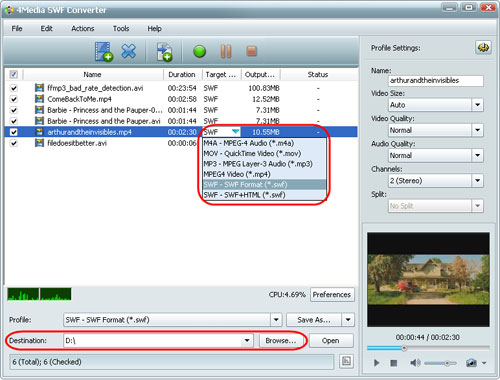500x380 pixels.
Task: Click '100.83MB' output size cell
Action: [264, 88]
